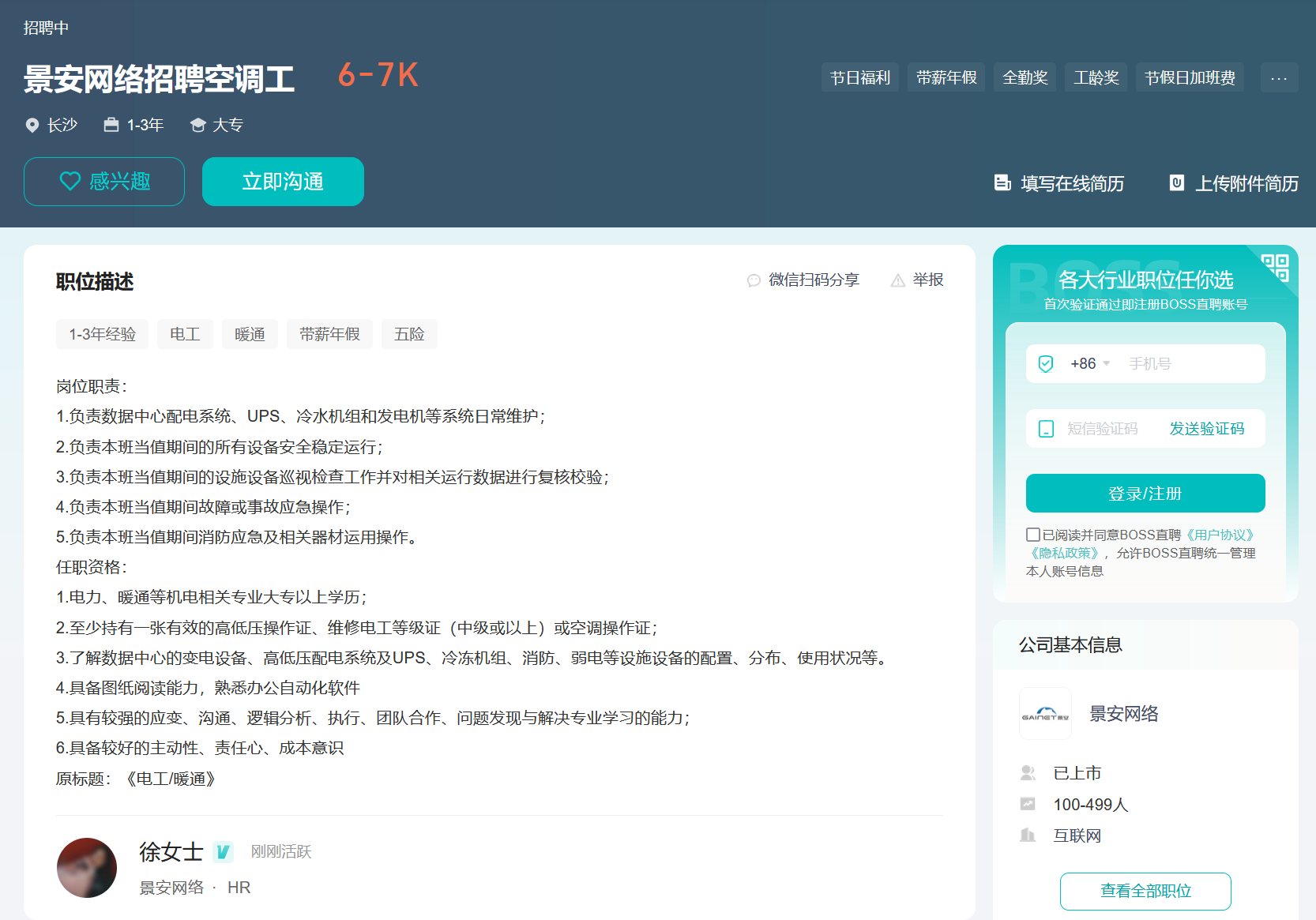Focus the 手机号 phone input field
Image resolution: width=1316 pixels, height=920 pixels.
pyautogui.click(x=1193, y=363)
